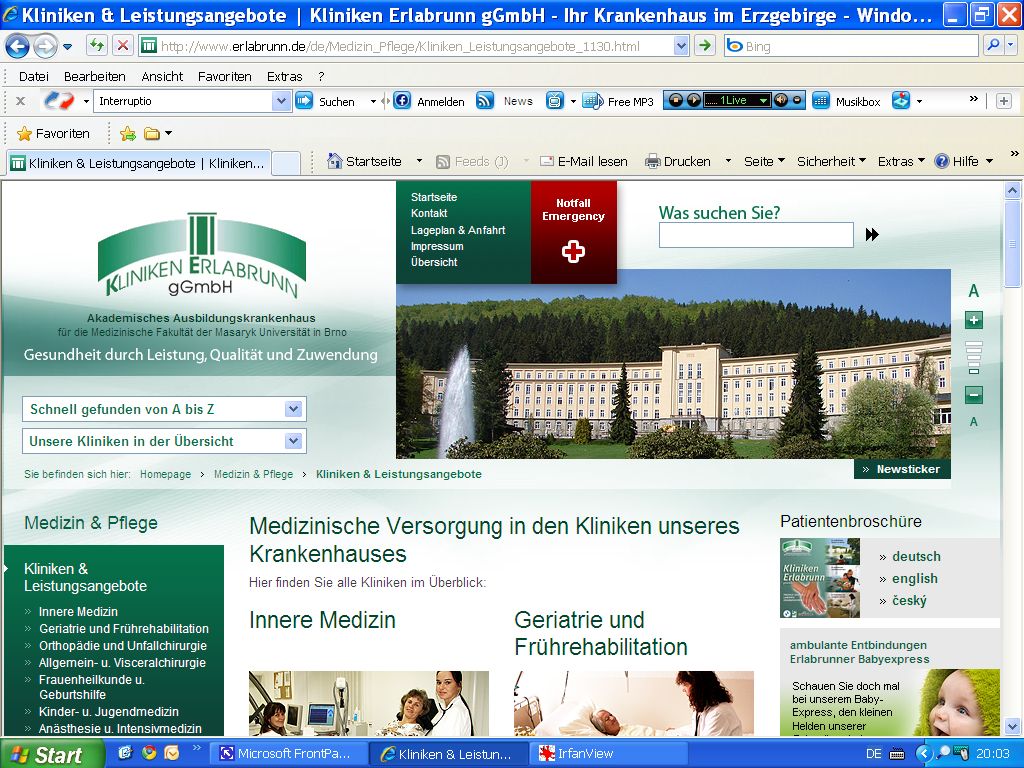Open the command bar Extras dropdown
The width and height of the screenshot is (1024, 768).
pyautogui.click(x=901, y=161)
